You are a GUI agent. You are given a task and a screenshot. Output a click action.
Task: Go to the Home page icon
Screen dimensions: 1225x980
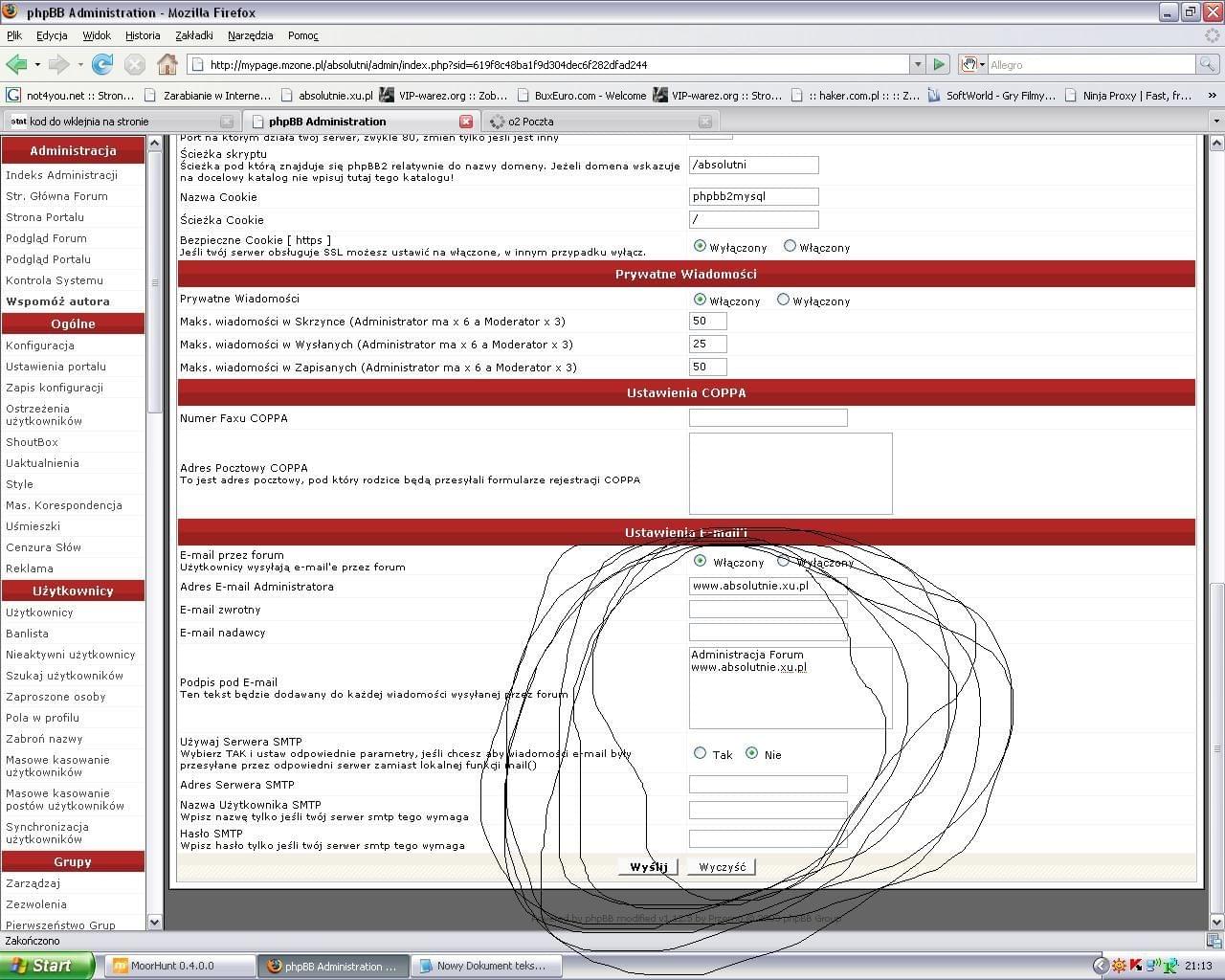[167, 64]
